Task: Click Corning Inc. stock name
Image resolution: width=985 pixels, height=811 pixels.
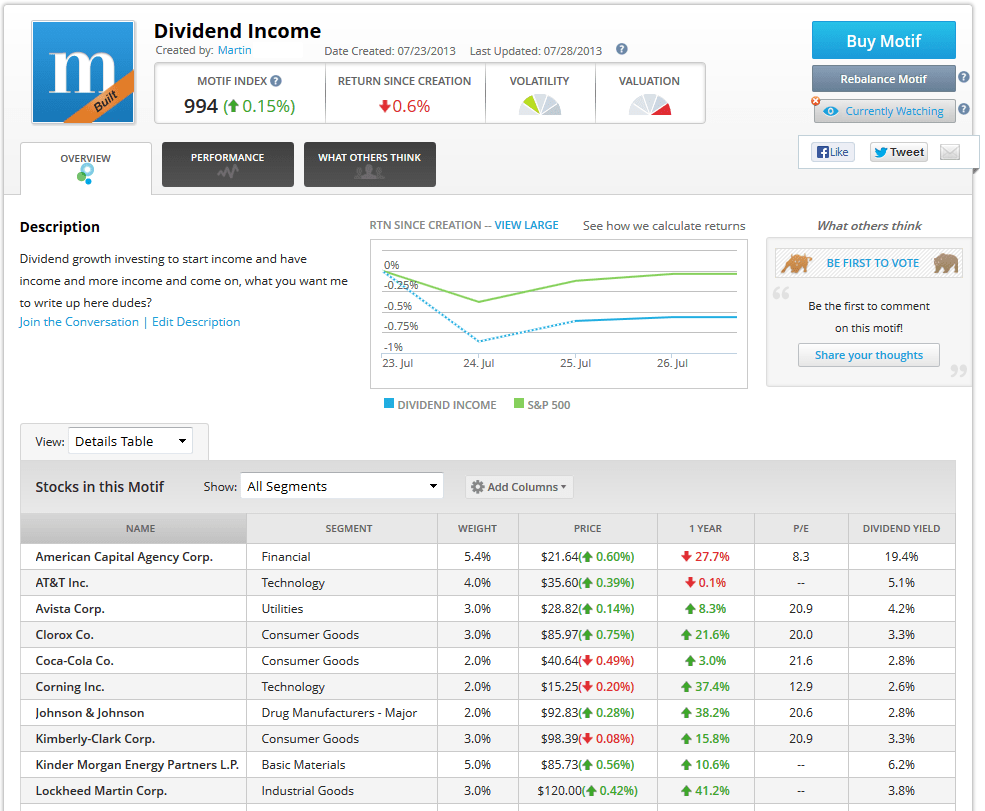Action: pyautogui.click(x=70, y=687)
